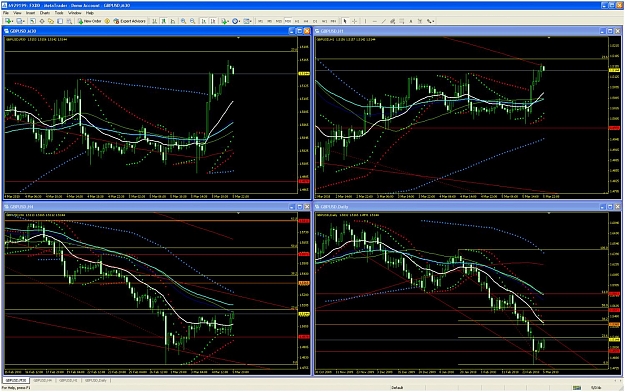Select the Text drawing tool
The width and height of the screenshot is (625, 392).
pyautogui.click(x=411, y=21)
